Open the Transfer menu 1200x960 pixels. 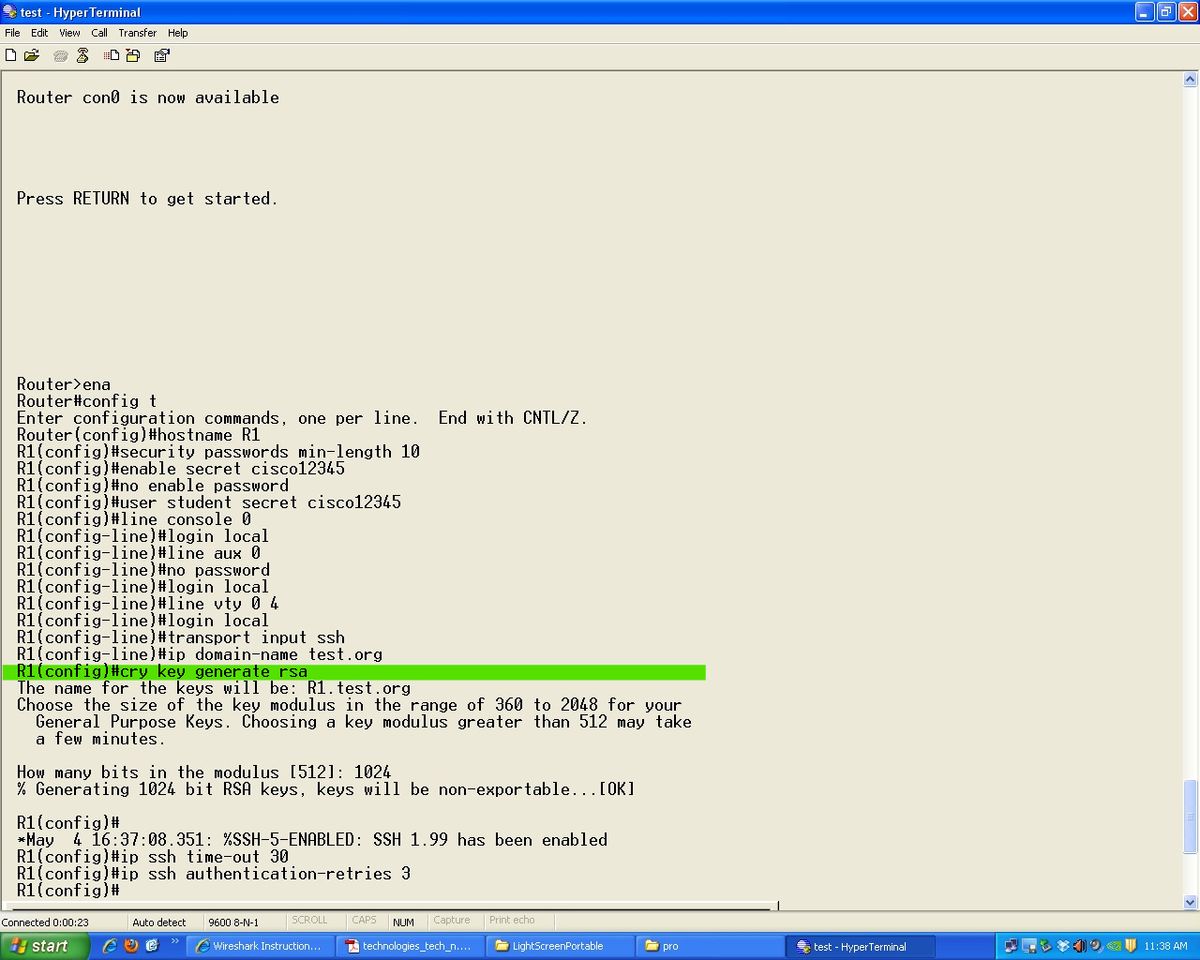point(137,32)
